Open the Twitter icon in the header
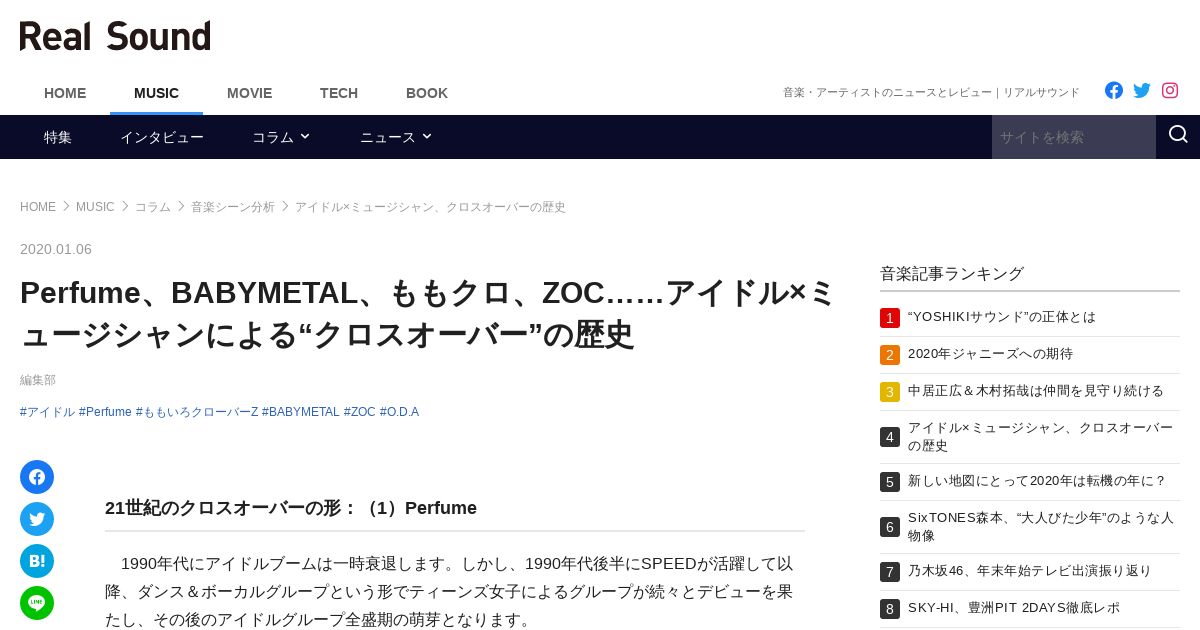Image resolution: width=1200 pixels, height=630 pixels. pyautogui.click(x=1142, y=90)
